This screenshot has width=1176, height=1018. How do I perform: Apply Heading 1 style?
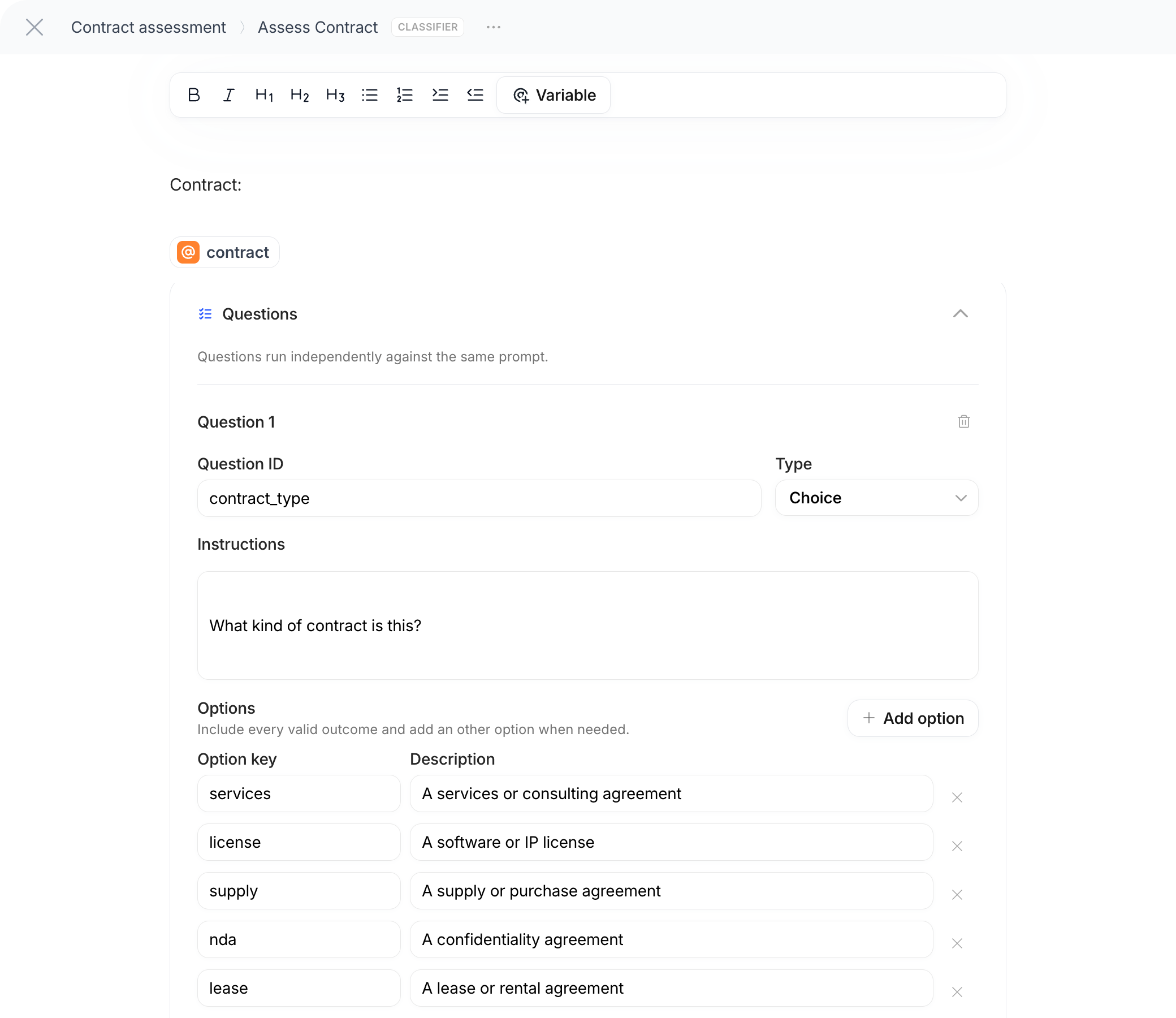tap(264, 95)
